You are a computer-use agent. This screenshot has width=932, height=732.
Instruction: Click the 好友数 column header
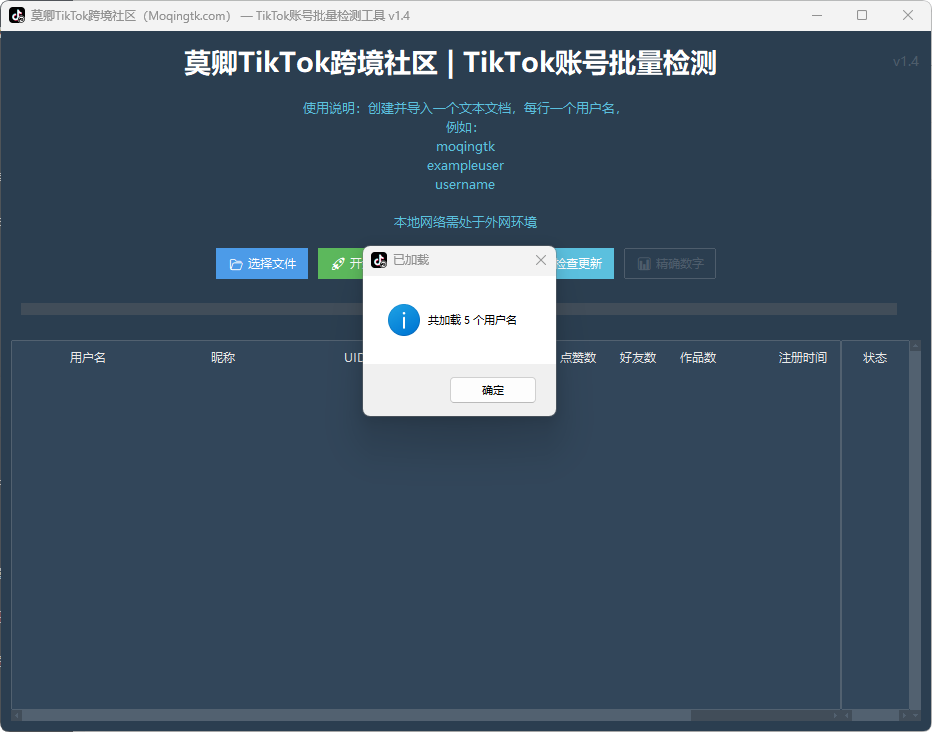click(638, 358)
